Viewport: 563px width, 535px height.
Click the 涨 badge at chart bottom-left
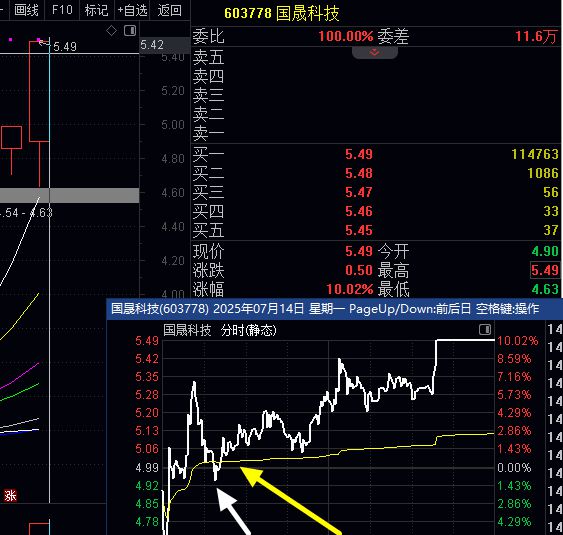point(10,496)
